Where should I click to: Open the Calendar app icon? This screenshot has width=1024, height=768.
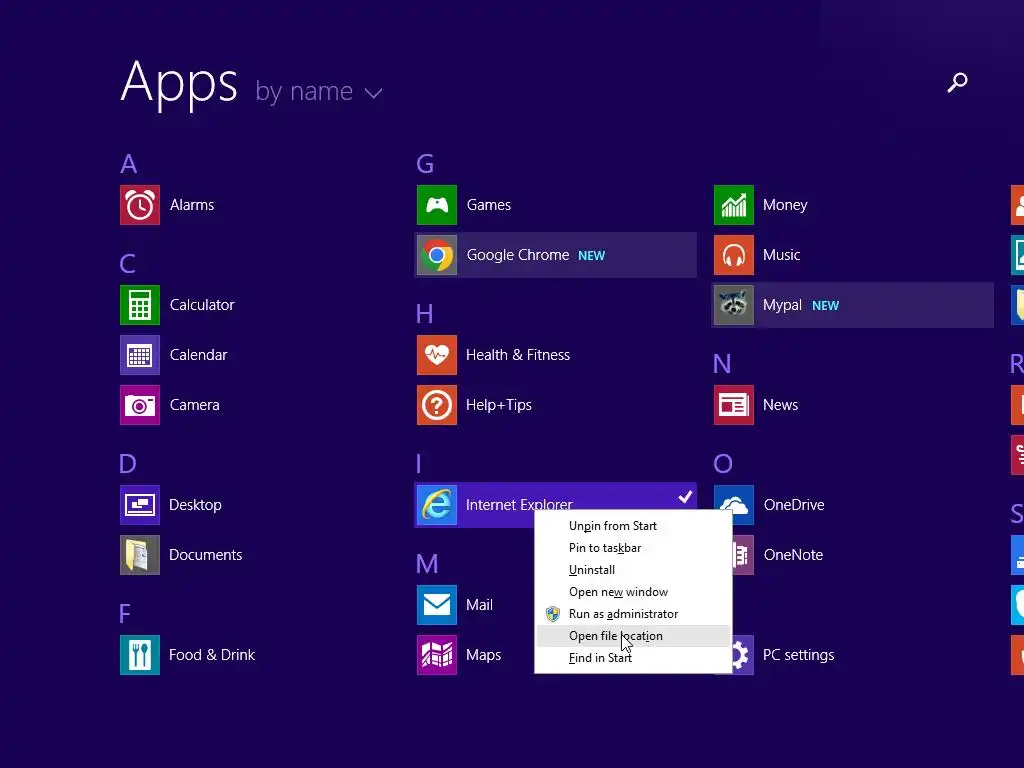pyautogui.click(x=140, y=355)
